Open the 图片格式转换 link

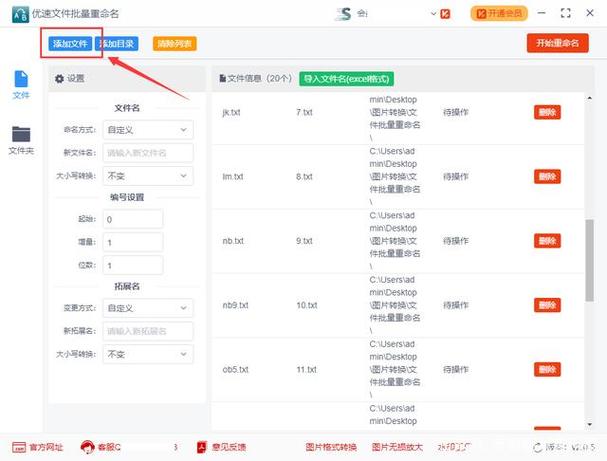point(331,447)
